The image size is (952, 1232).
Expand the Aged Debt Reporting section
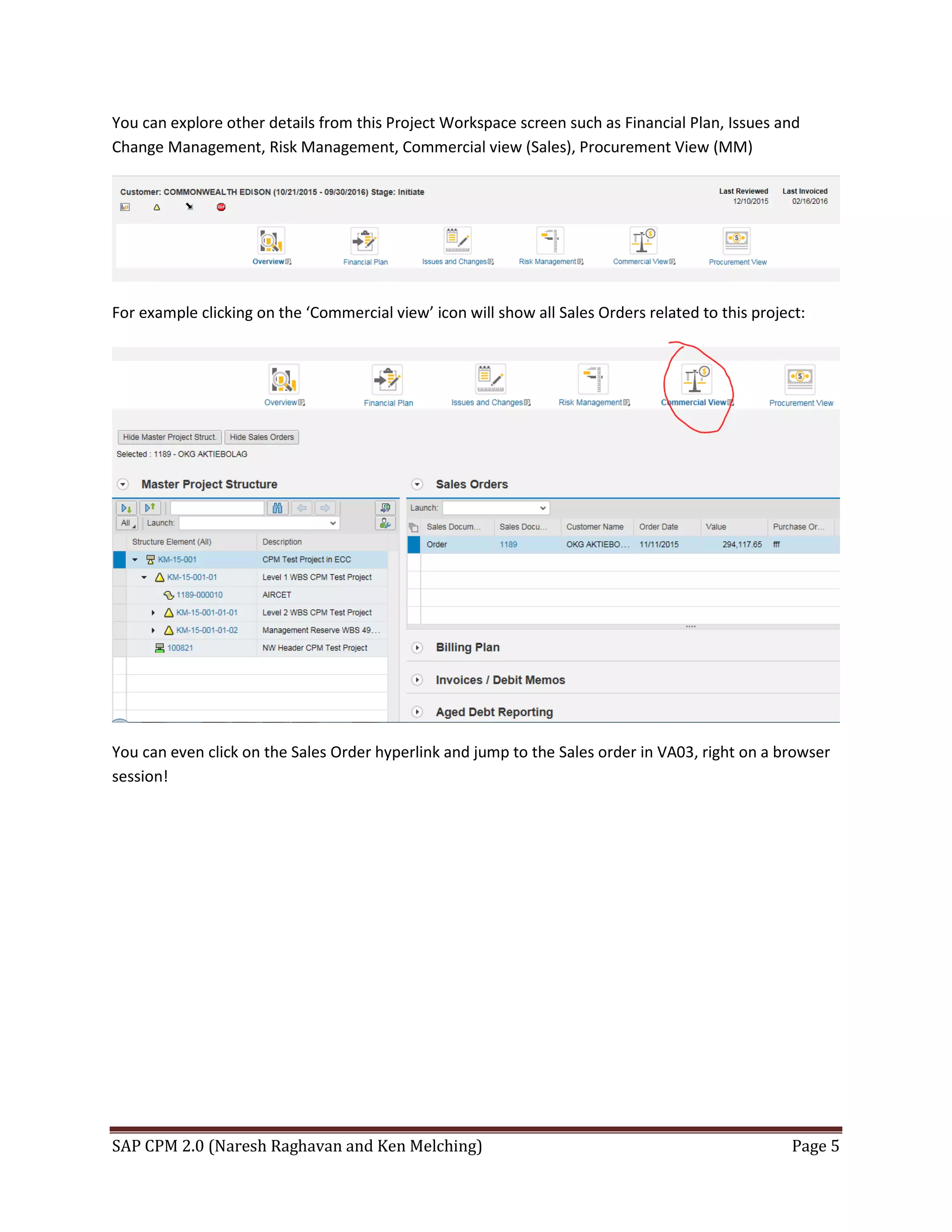(x=417, y=712)
